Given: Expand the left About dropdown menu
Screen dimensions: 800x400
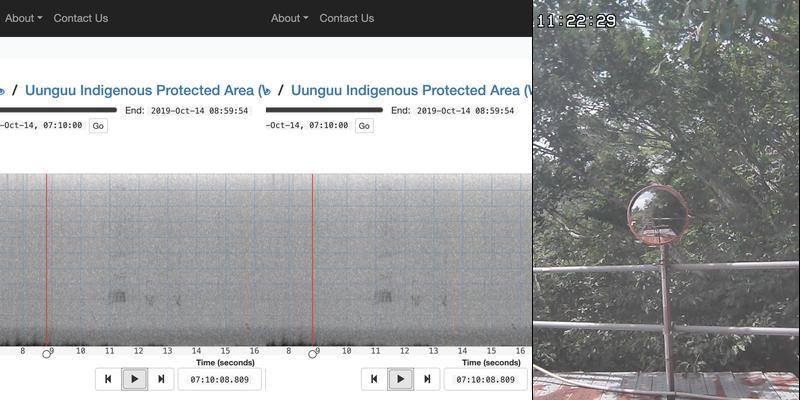Looking at the screenshot, I should (24, 18).
